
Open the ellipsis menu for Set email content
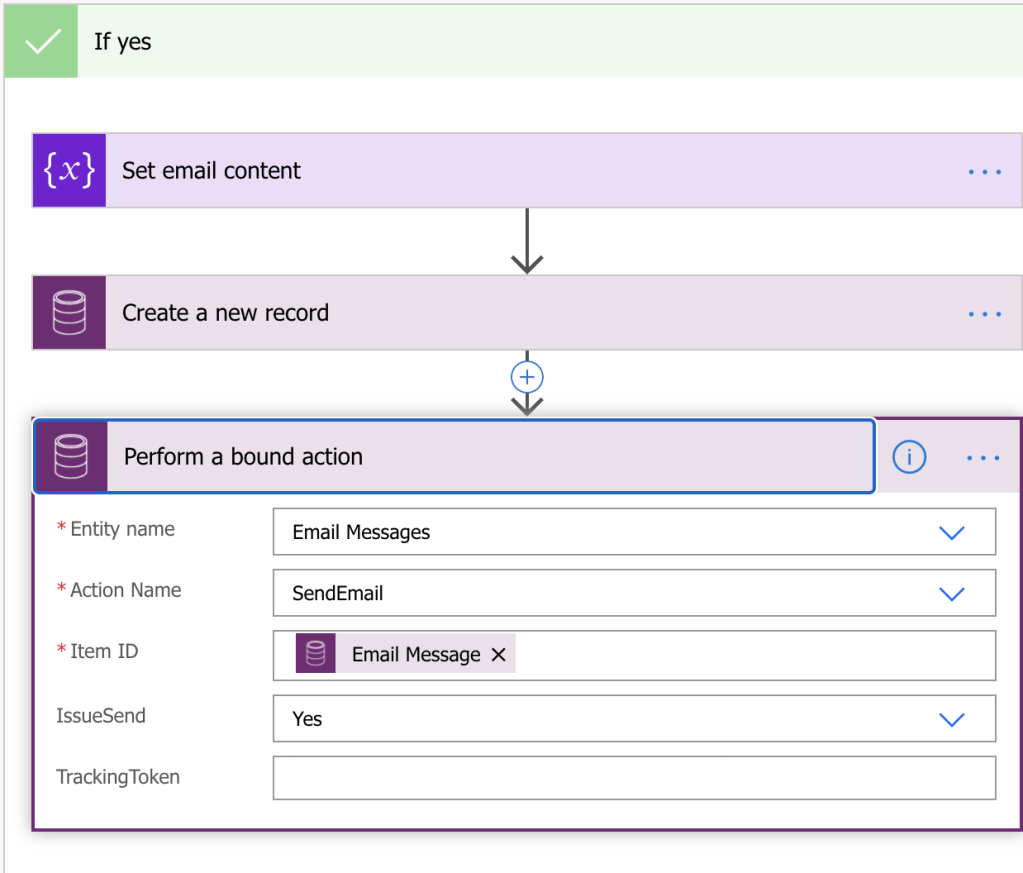point(984,170)
